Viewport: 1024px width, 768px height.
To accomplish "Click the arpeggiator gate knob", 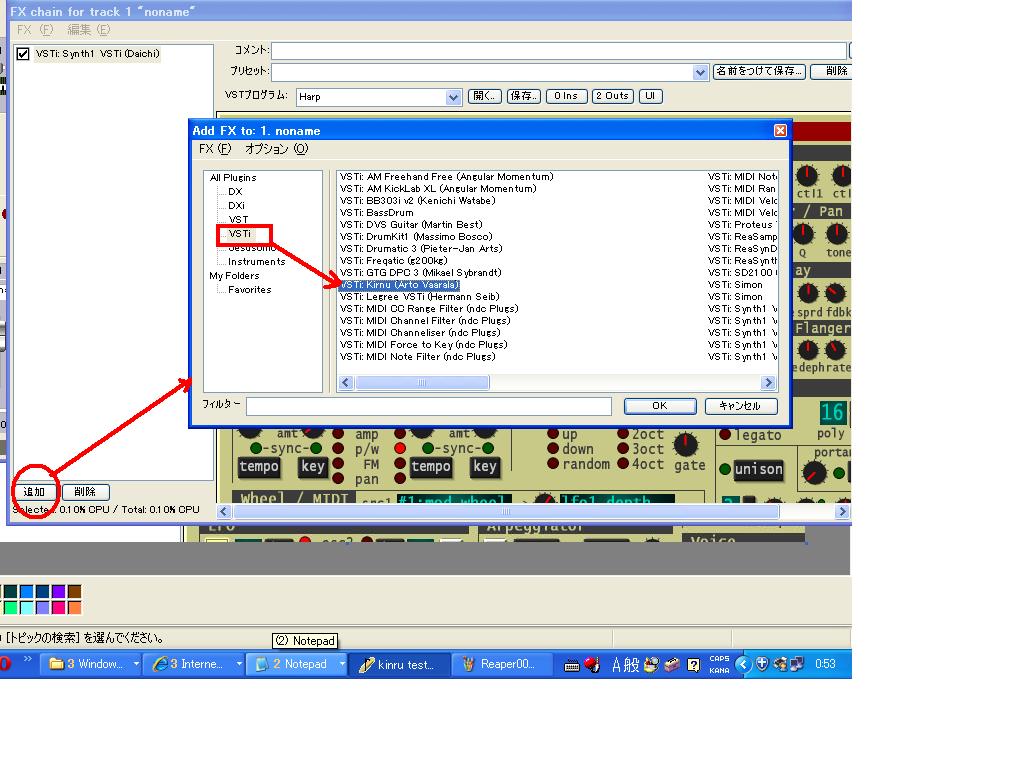I will click(685, 445).
